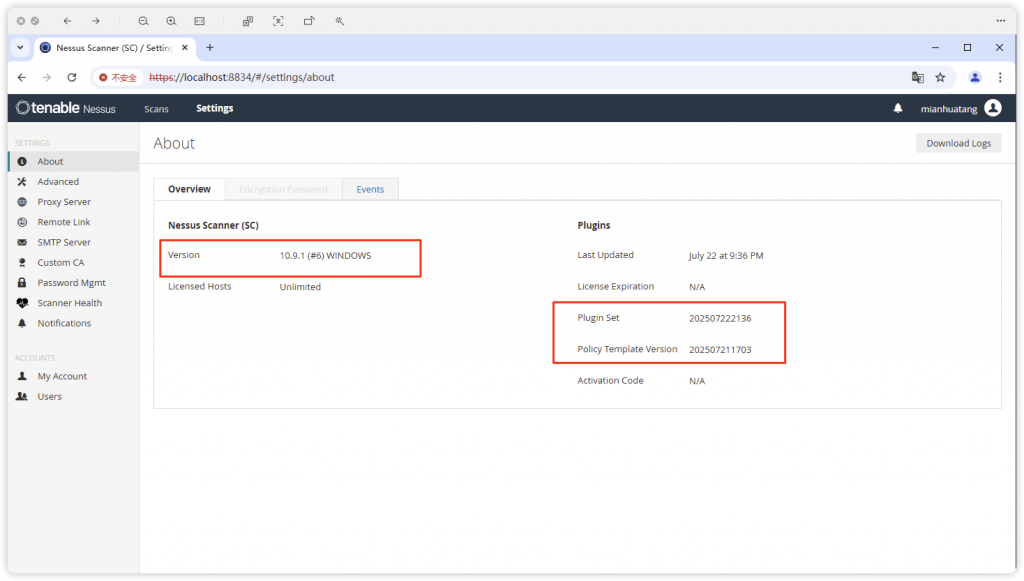Open Remote Link settings
This screenshot has width=1024, height=581.
(x=64, y=222)
